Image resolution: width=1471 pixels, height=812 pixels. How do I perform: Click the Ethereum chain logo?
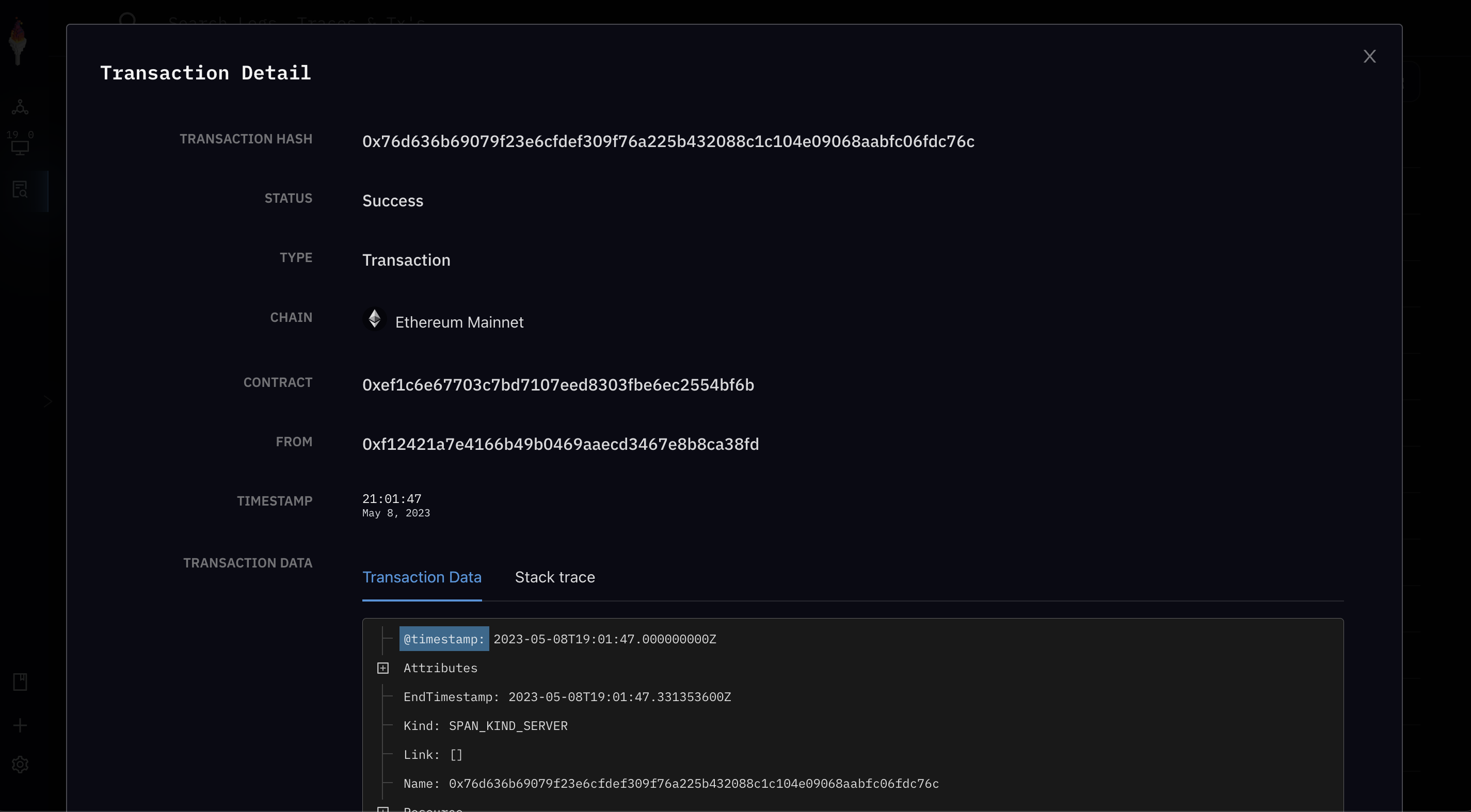pos(375,319)
